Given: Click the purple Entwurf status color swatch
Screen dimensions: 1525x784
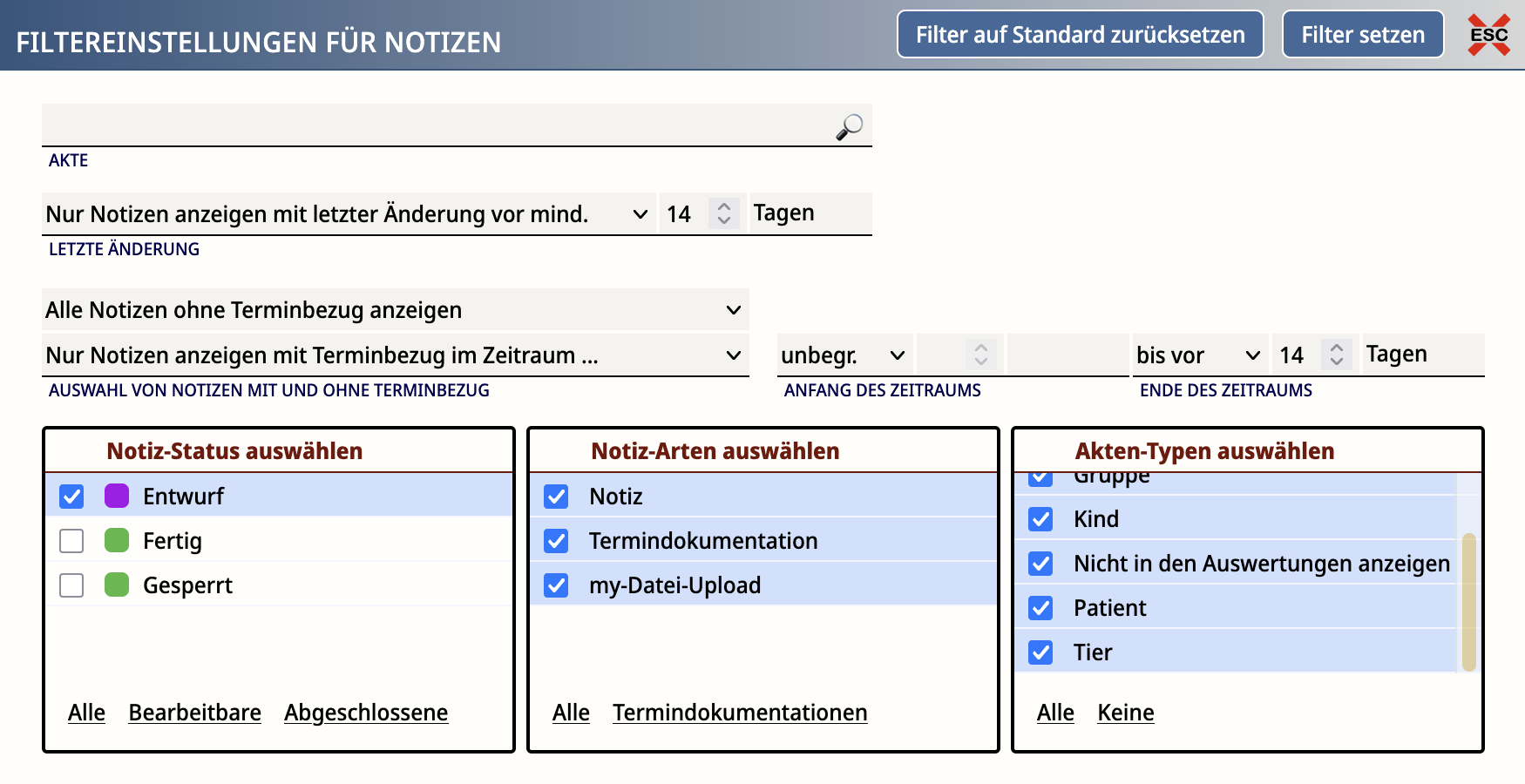Looking at the screenshot, I should point(117,497).
